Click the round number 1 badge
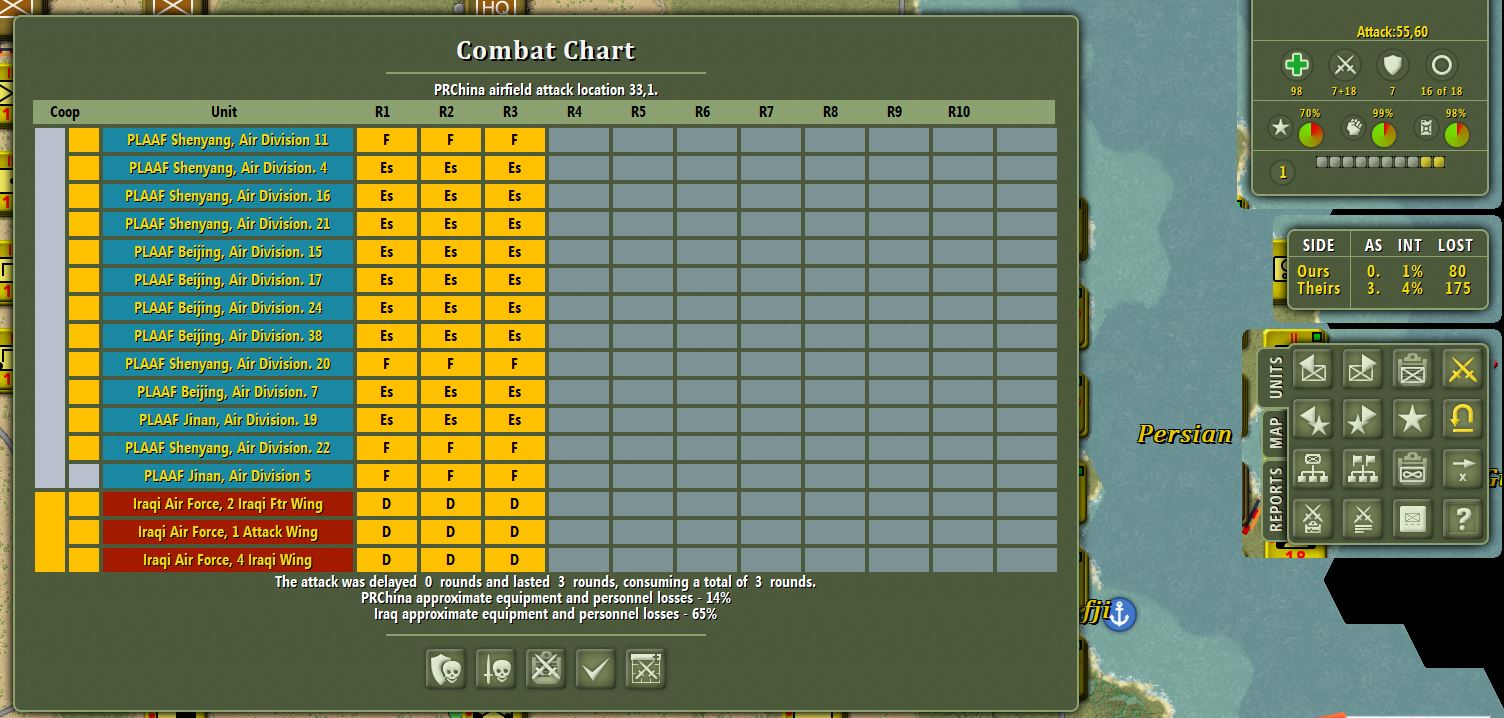 pos(1283,172)
